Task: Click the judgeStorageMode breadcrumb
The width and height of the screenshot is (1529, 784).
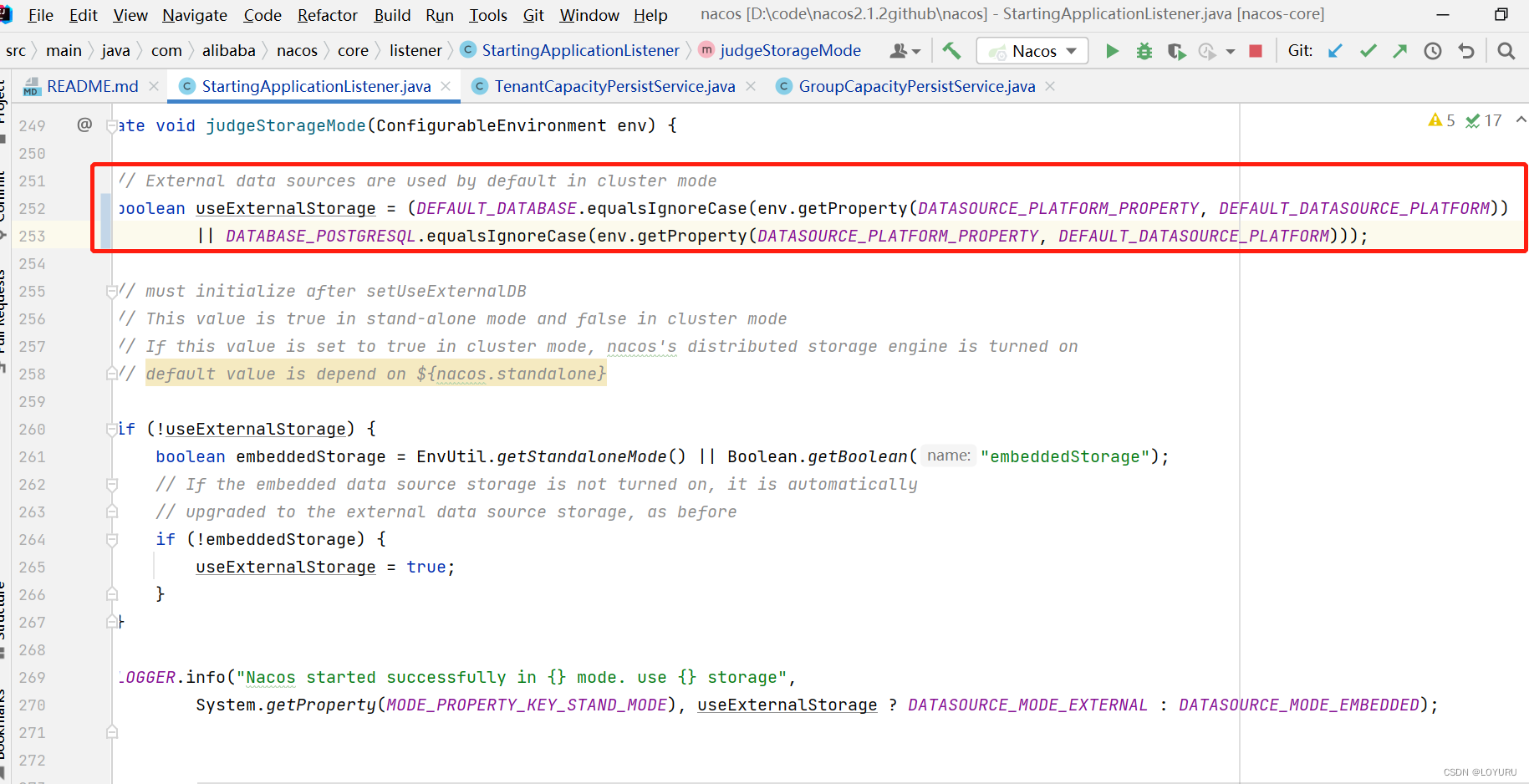Action: [789, 50]
